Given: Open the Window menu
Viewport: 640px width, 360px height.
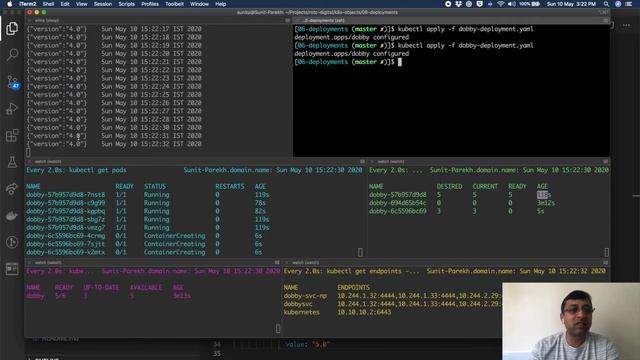Looking at the screenshot, I should [x=199, y=4].
